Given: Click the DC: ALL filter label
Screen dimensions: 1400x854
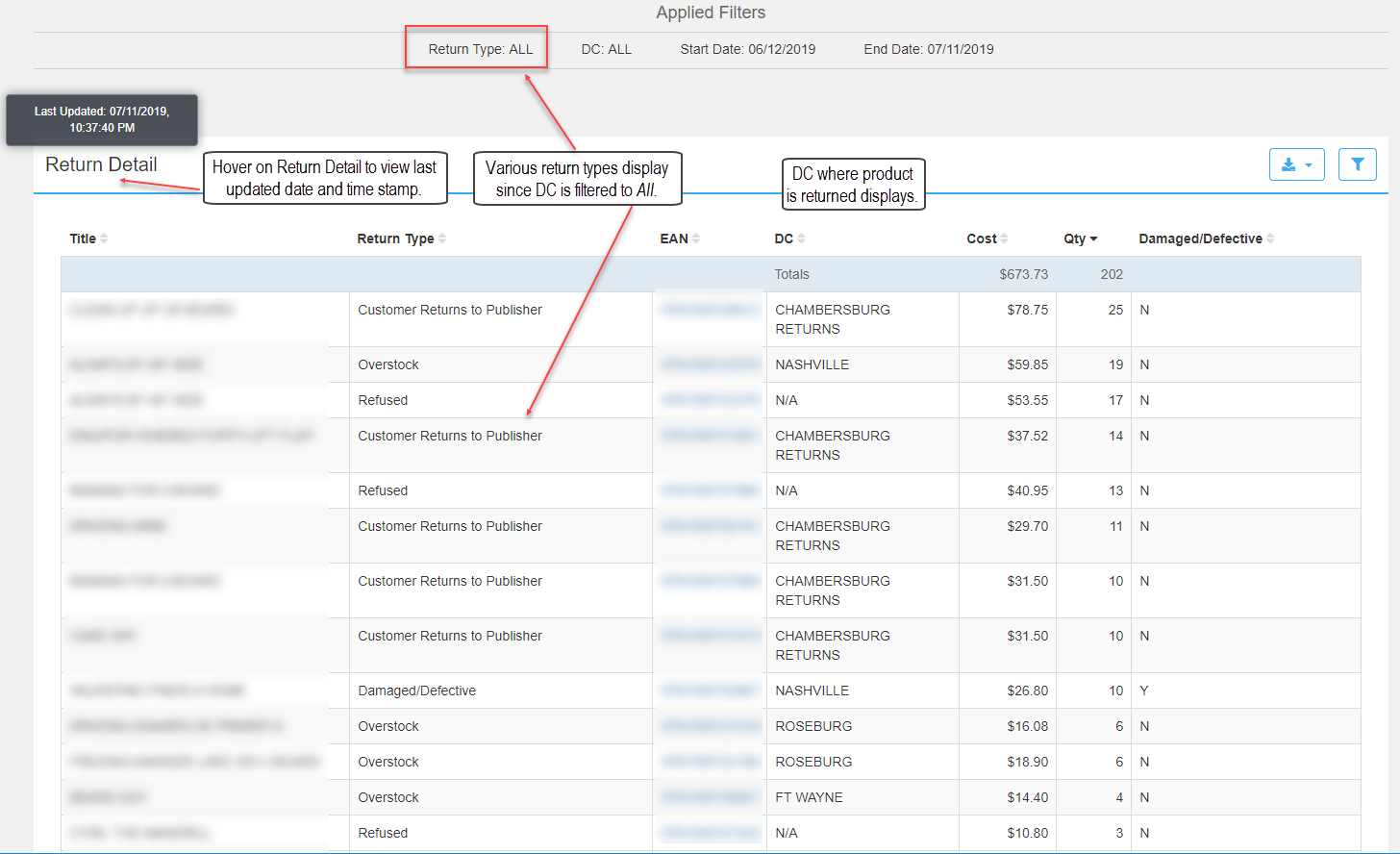Looking at the screenshot, I should (607, 48).
